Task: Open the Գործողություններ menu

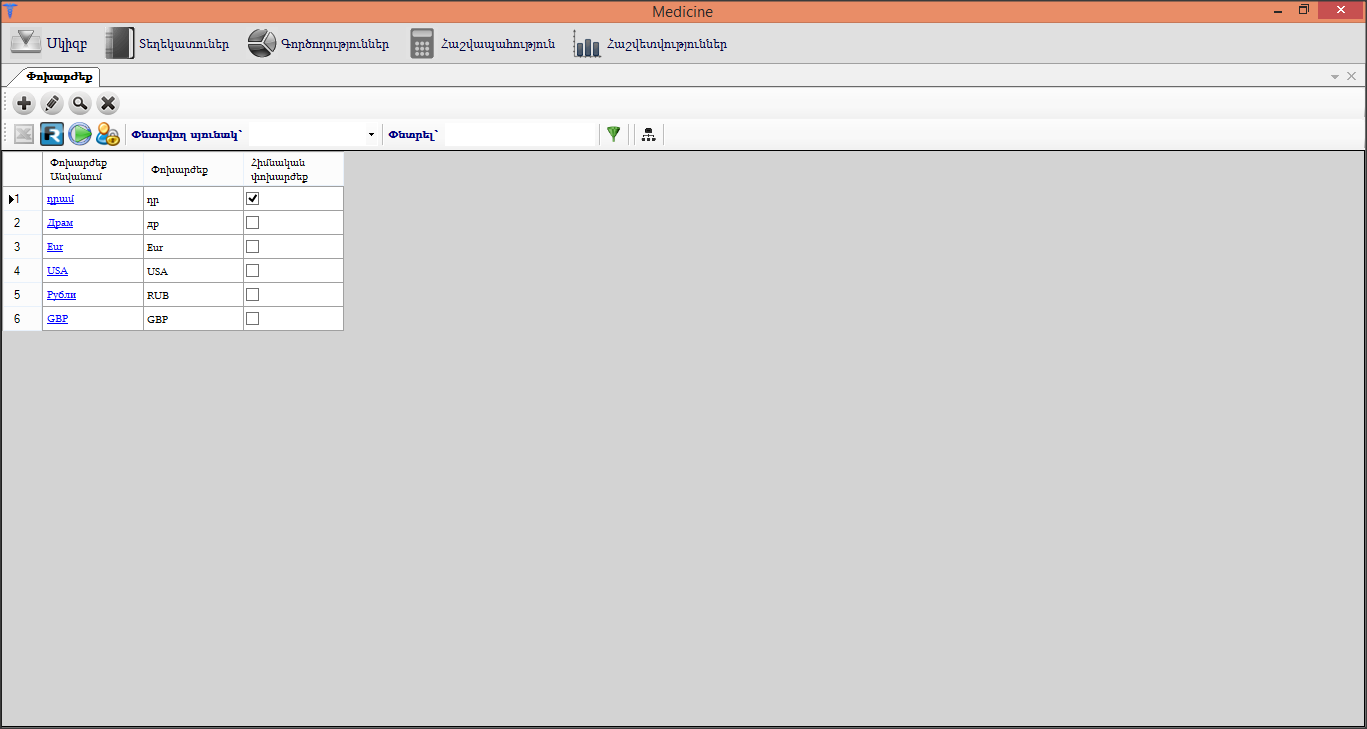Action: pos(318,44)
